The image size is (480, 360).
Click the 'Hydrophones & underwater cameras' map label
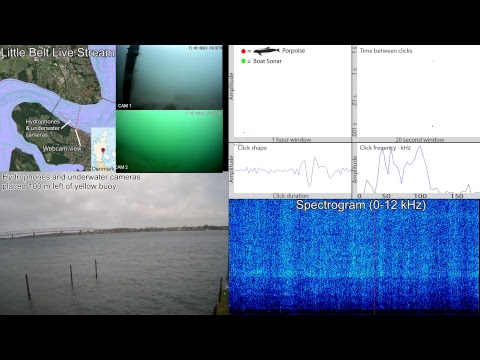(x=43, y=128)
